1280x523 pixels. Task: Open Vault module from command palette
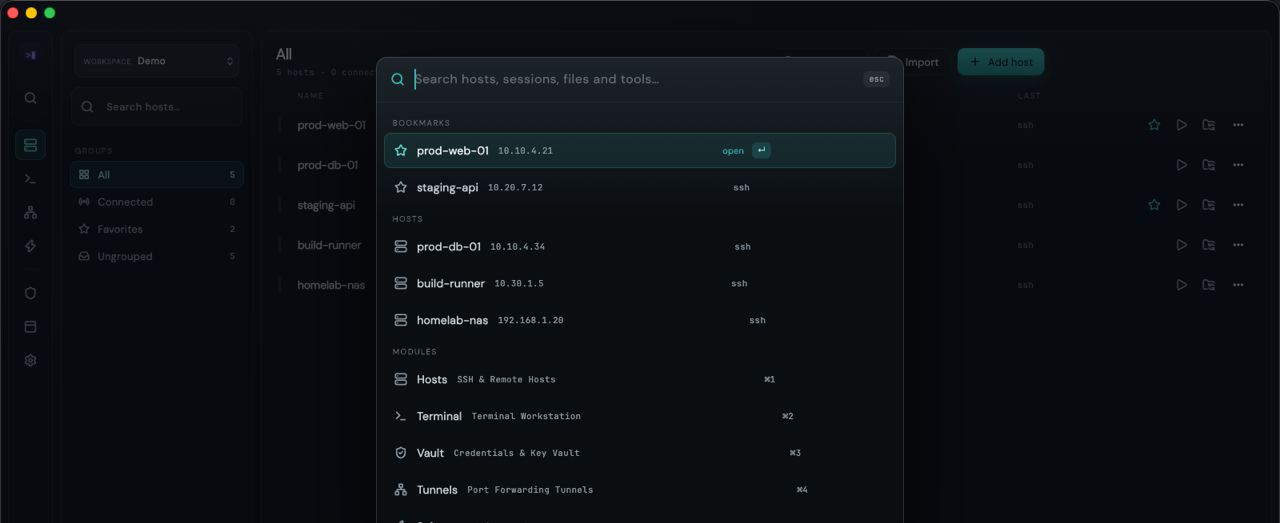[x=640, y=453]
